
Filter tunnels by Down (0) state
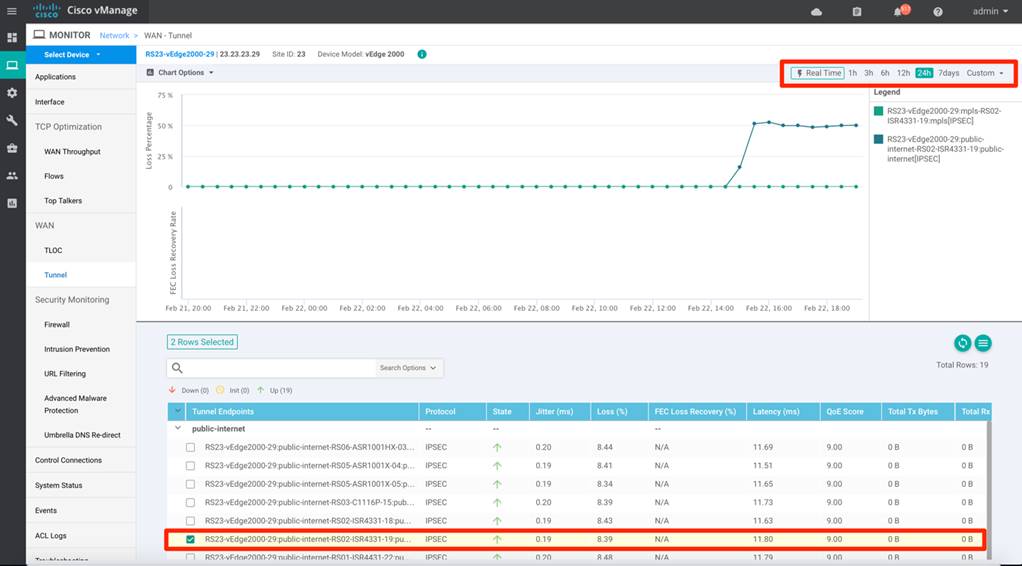tap(189, 390)
